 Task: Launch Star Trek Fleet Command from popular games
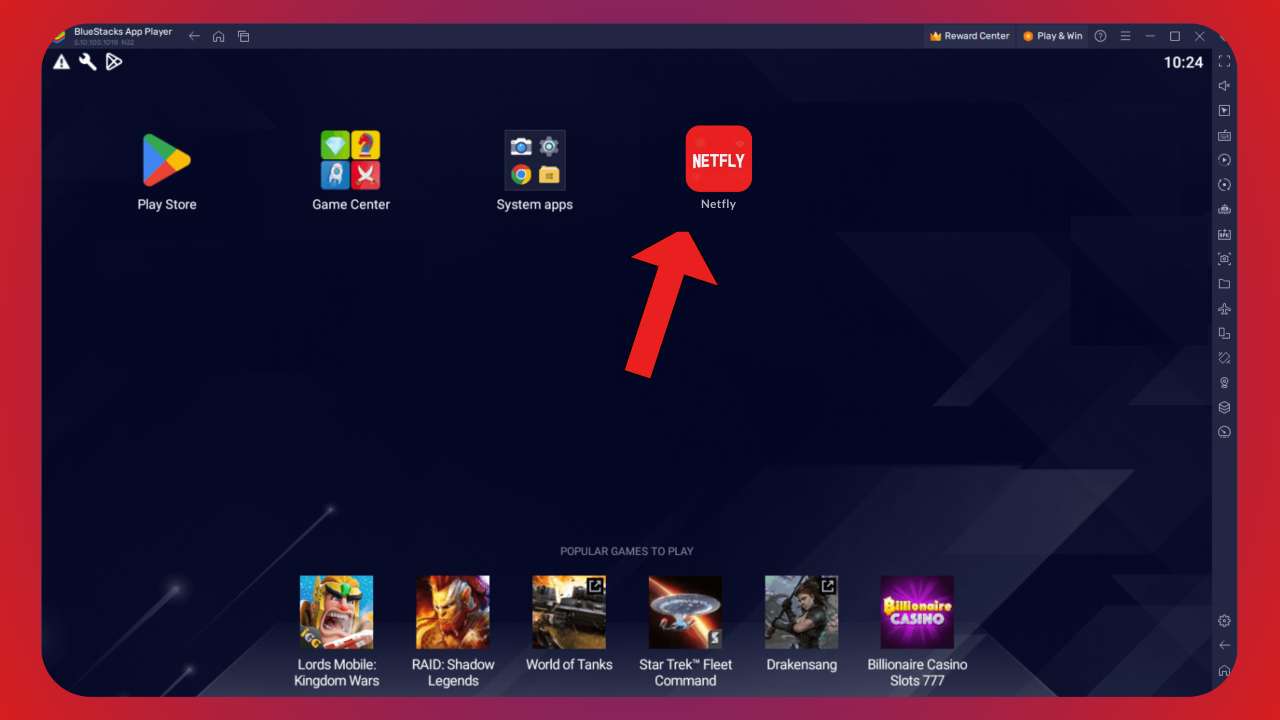tap(685, 611)
